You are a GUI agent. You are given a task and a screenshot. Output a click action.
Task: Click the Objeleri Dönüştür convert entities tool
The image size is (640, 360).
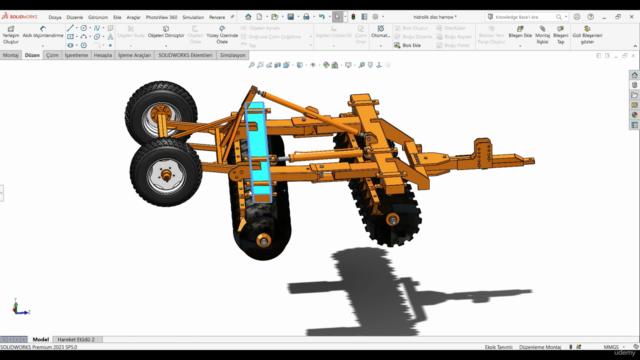pyautogui.click(x=166, y=32)
